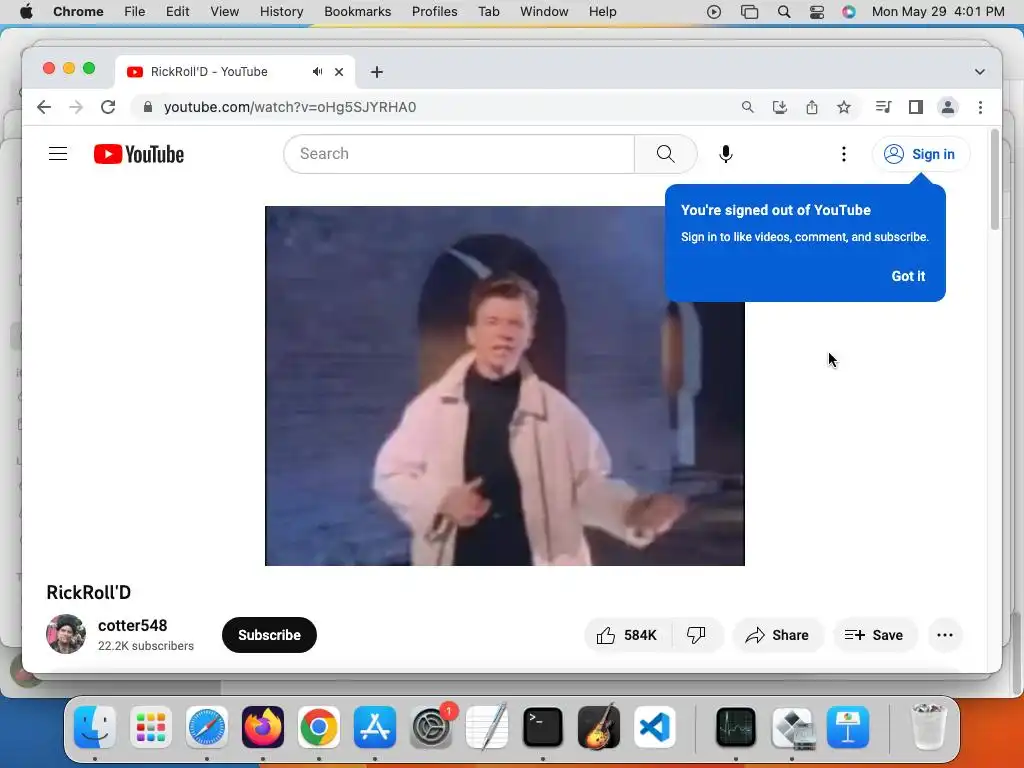1024x768 pixels.
Task: Open Chrome profile avatar
Action: coord(948,107)
